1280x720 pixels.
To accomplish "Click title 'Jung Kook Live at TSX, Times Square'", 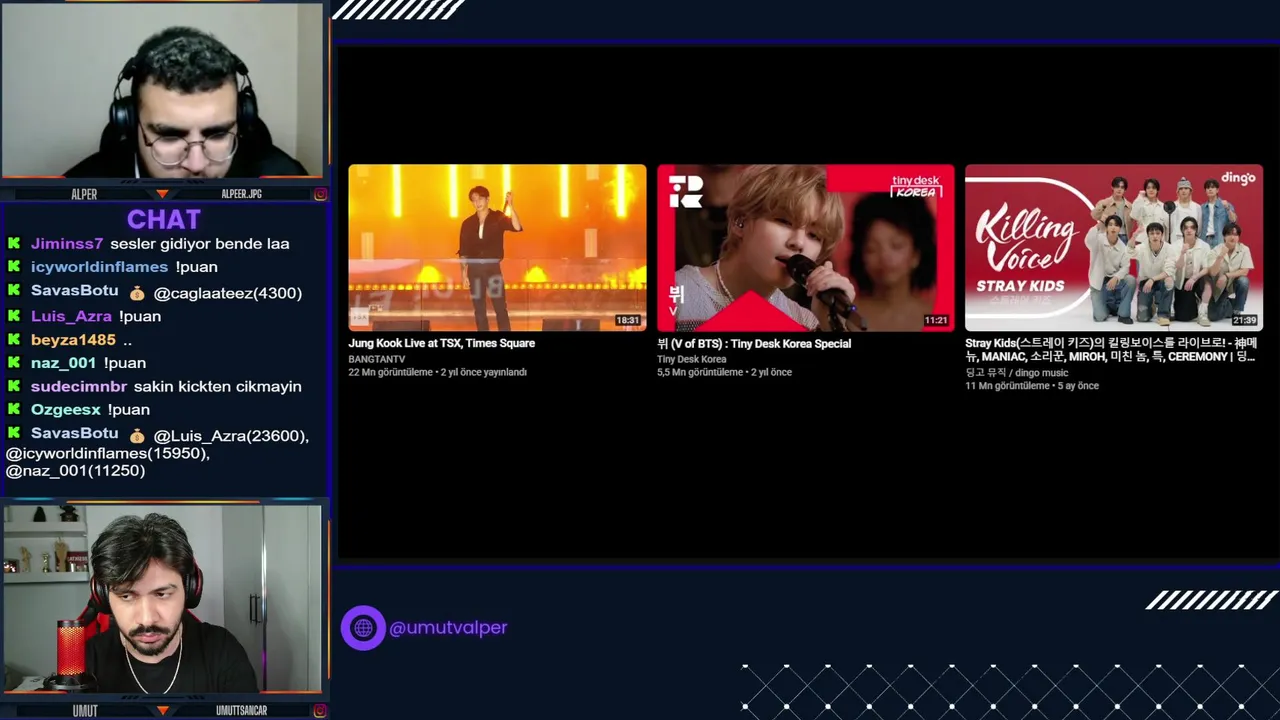I will [441, 343].
